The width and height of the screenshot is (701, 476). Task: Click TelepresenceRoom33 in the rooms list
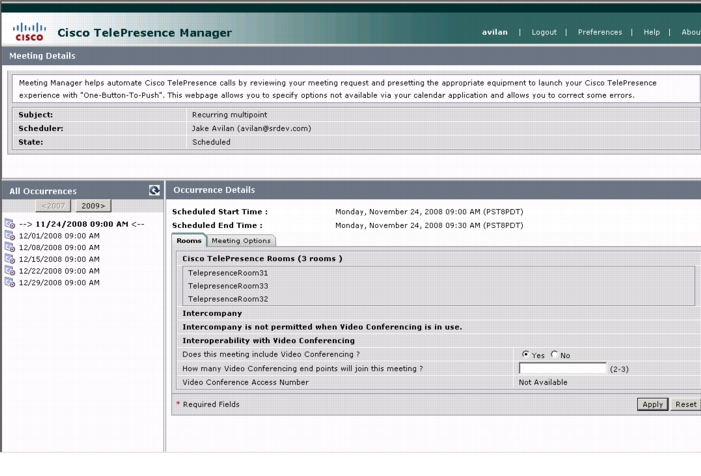(x=228, y=286)
